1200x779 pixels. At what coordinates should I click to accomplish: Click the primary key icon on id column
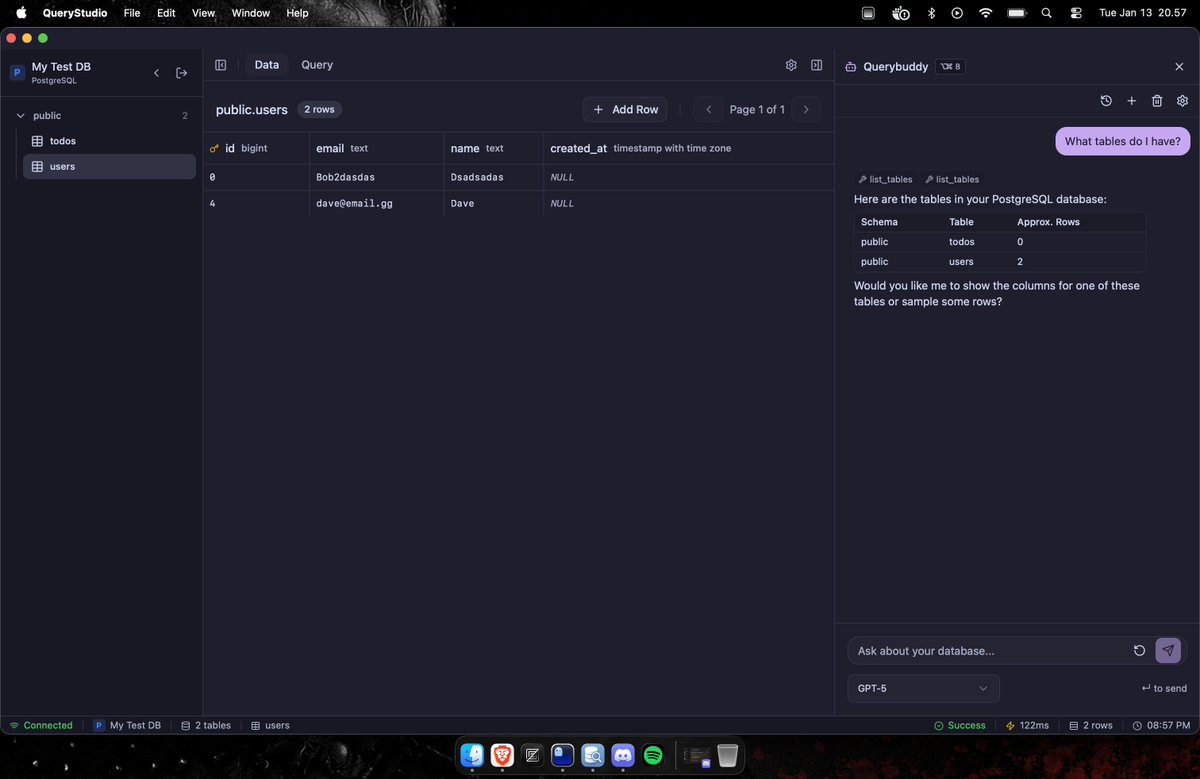click(214, 148)
